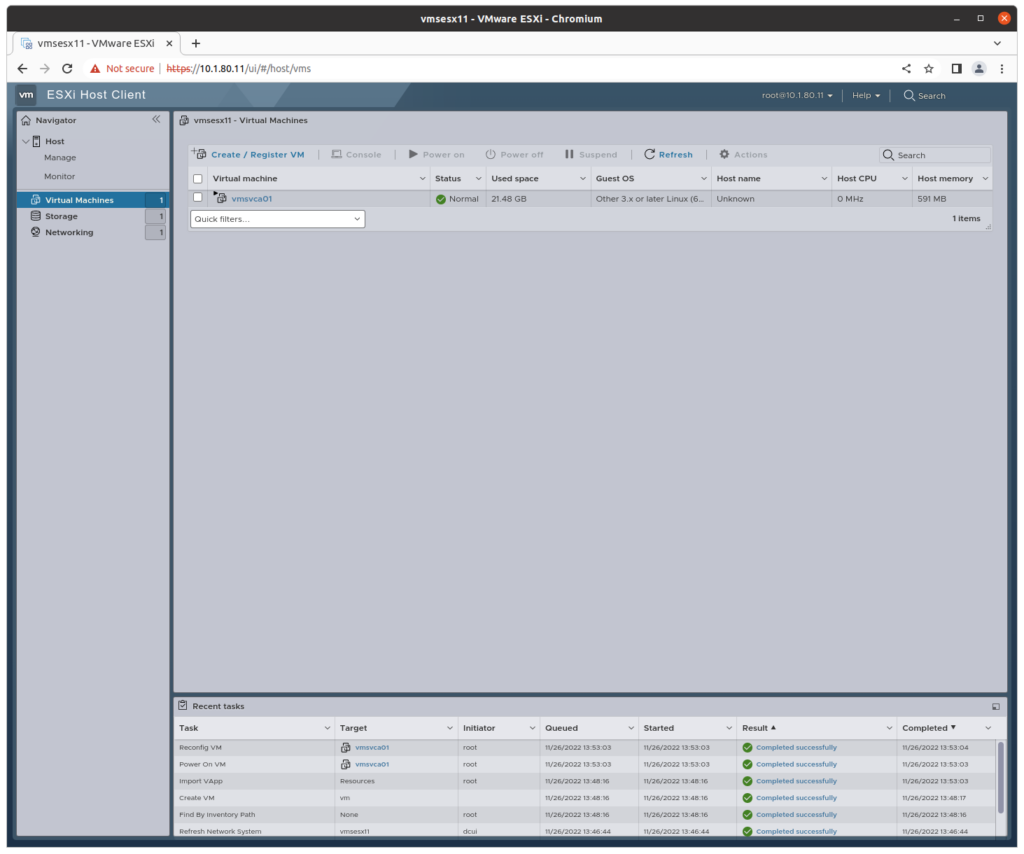This screenshot has width=1024, height=854.
Task: Open Target column options arrow in Recent tasks
Action: pos(449,728)
